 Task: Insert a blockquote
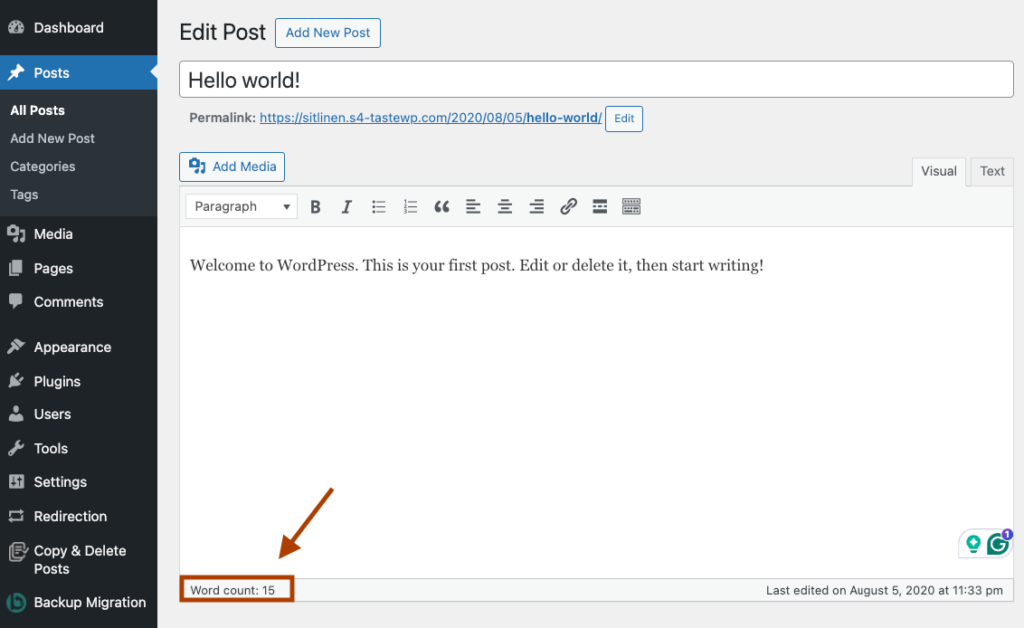(x=441, y=206)
